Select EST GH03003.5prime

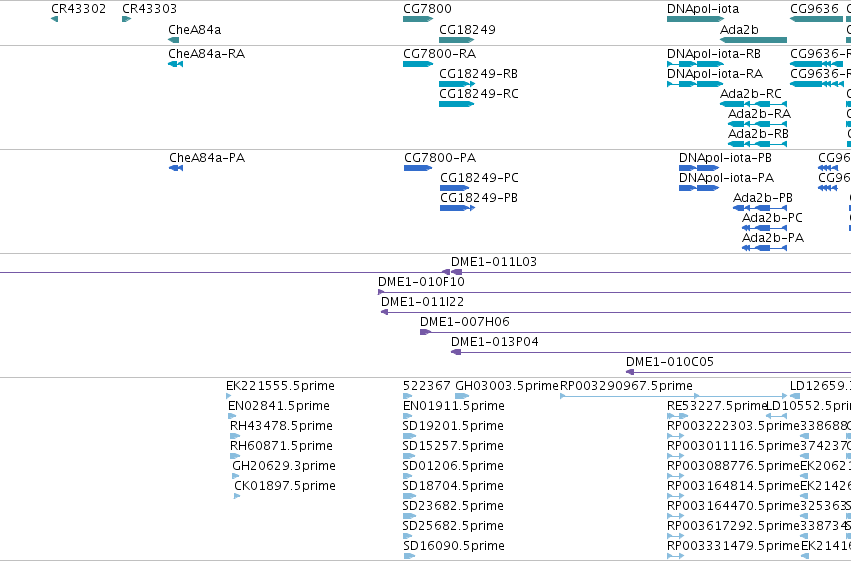click(462, 396)
